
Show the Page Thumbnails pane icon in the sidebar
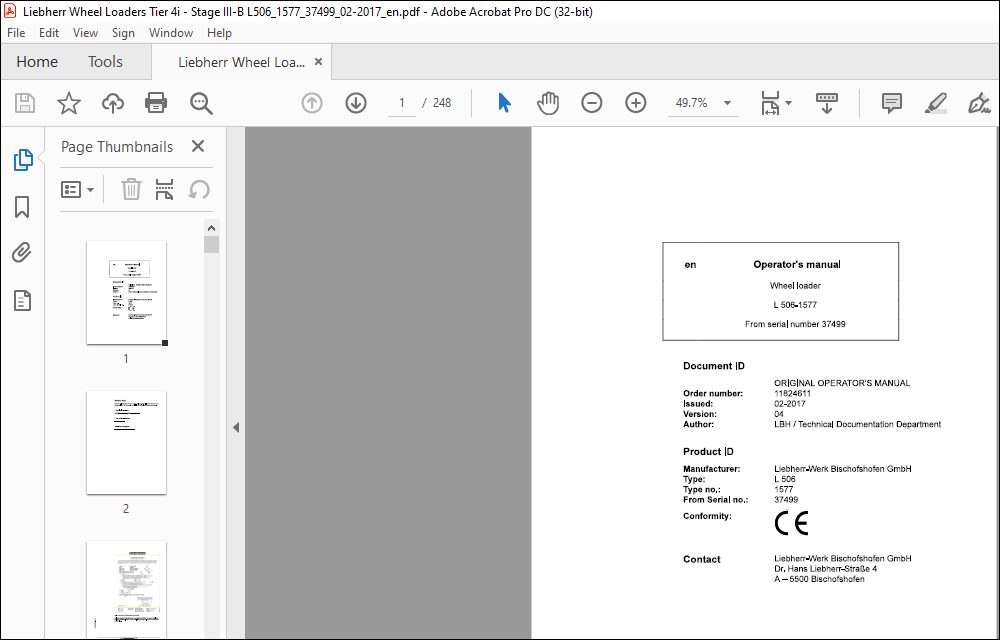23,160
